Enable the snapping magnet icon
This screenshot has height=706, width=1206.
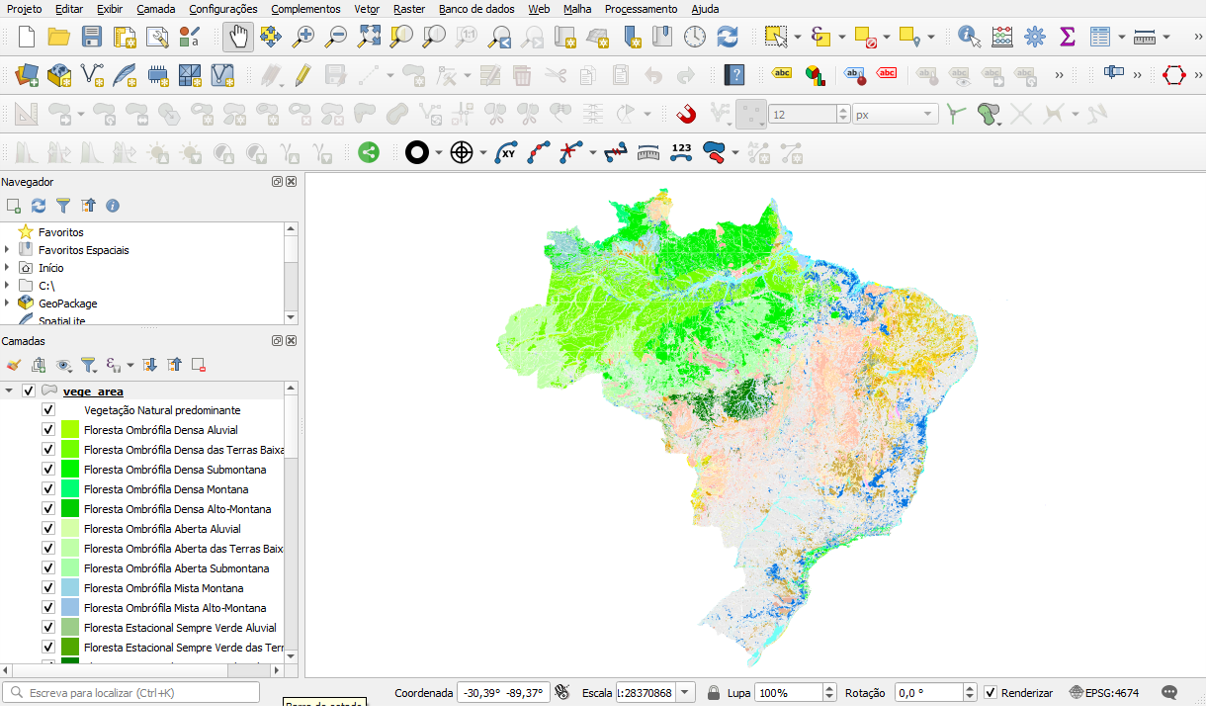point(686,114)
